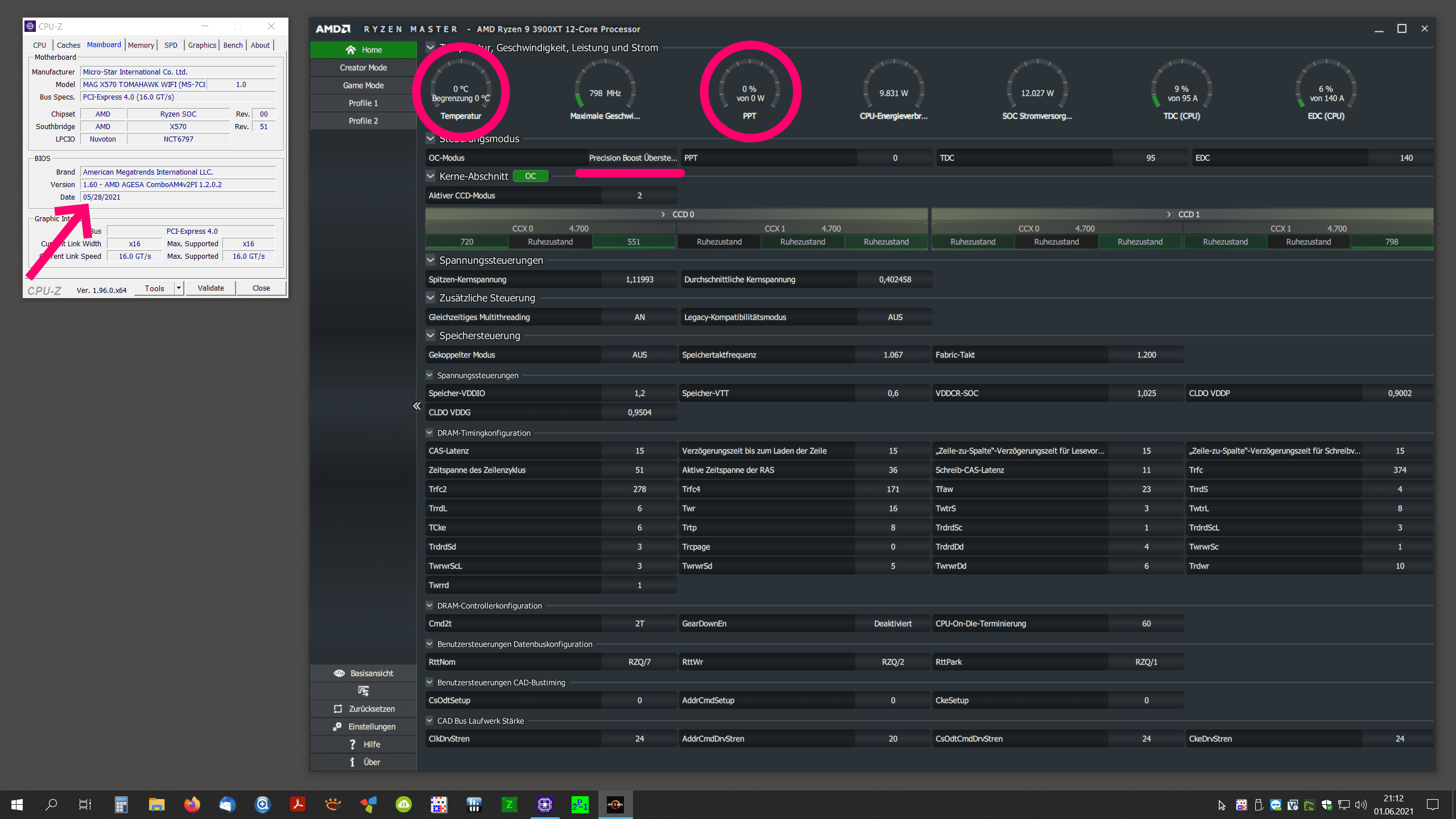Open Firefox from the taskbar

click(x=192, y=804)
